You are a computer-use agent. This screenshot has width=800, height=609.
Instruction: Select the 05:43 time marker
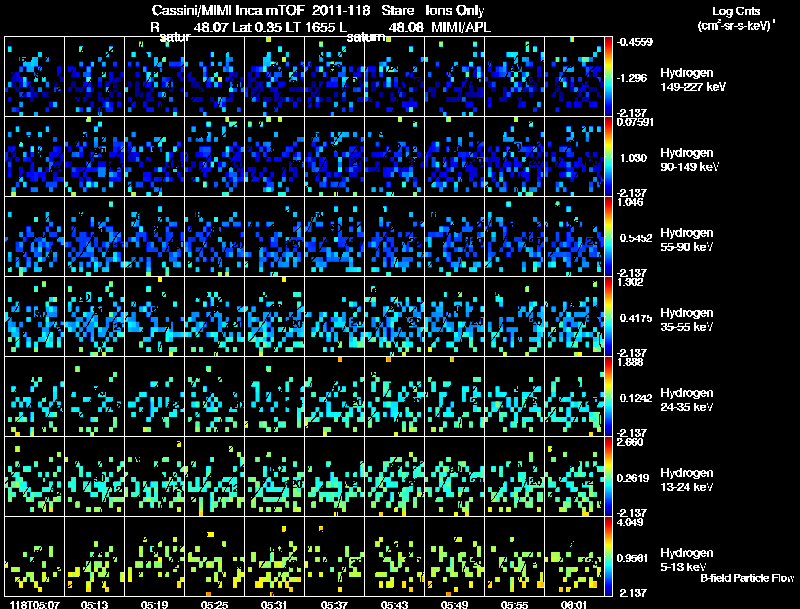(394, 603)
